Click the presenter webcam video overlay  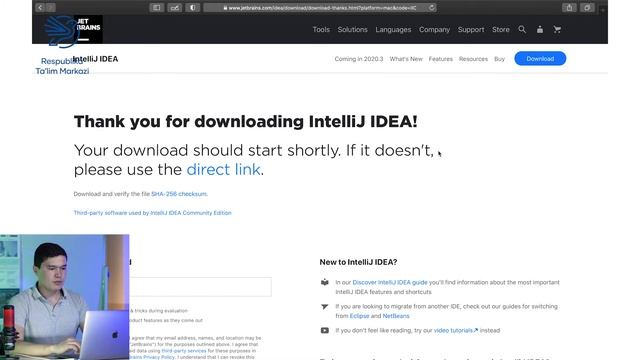(64, 297)
